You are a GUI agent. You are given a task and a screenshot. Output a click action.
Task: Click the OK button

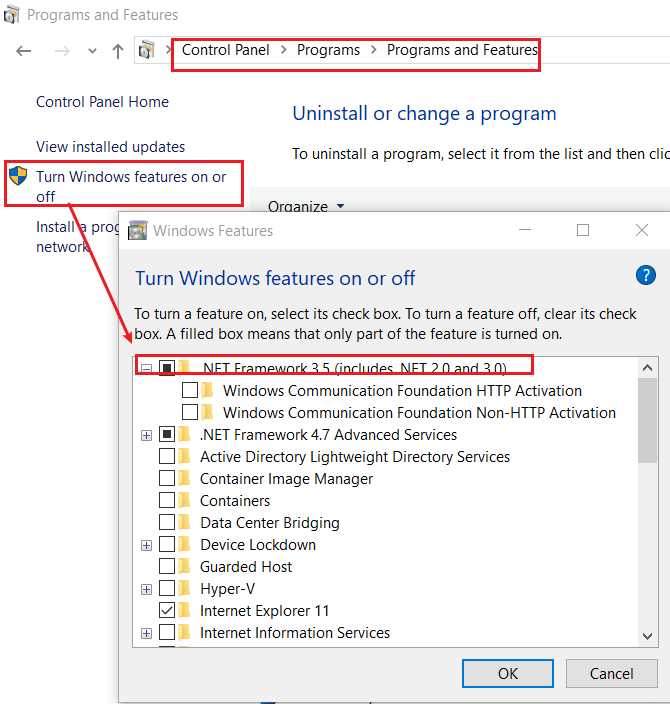(508, 673)
